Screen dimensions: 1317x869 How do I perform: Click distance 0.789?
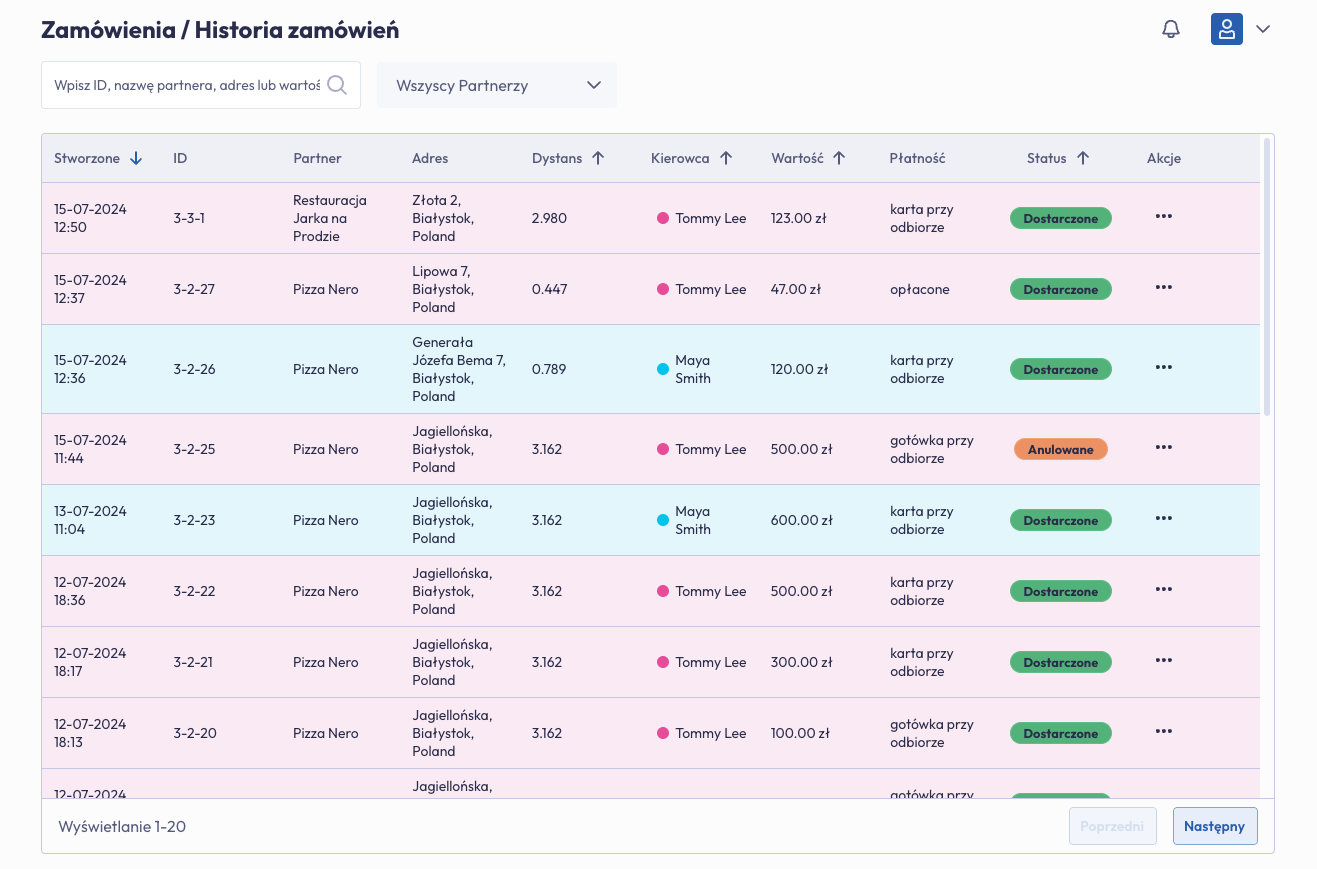tap(549, 369)
